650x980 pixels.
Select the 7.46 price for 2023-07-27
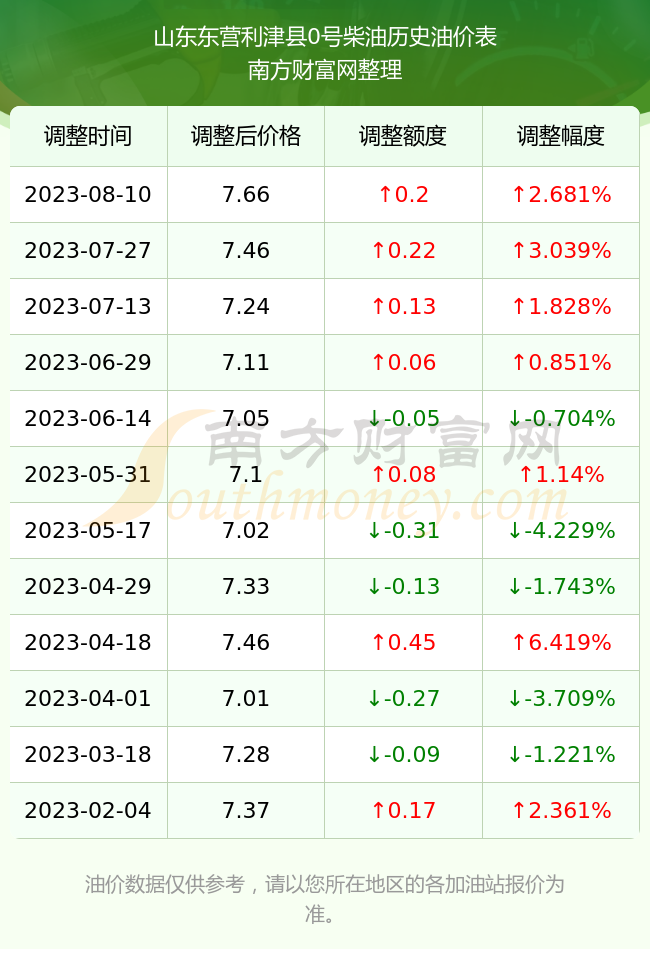[x=246, y=251]
